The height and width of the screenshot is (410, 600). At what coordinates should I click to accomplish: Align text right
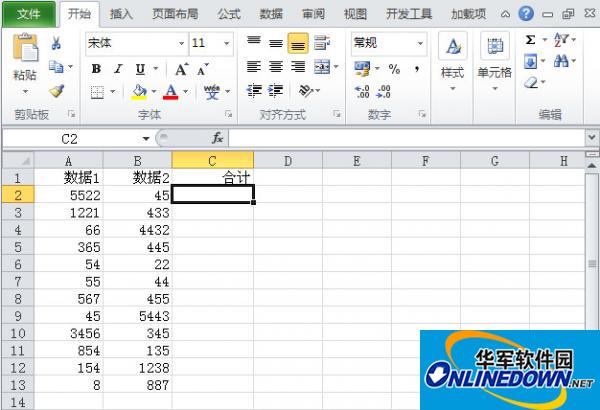(x=298, y=67)
